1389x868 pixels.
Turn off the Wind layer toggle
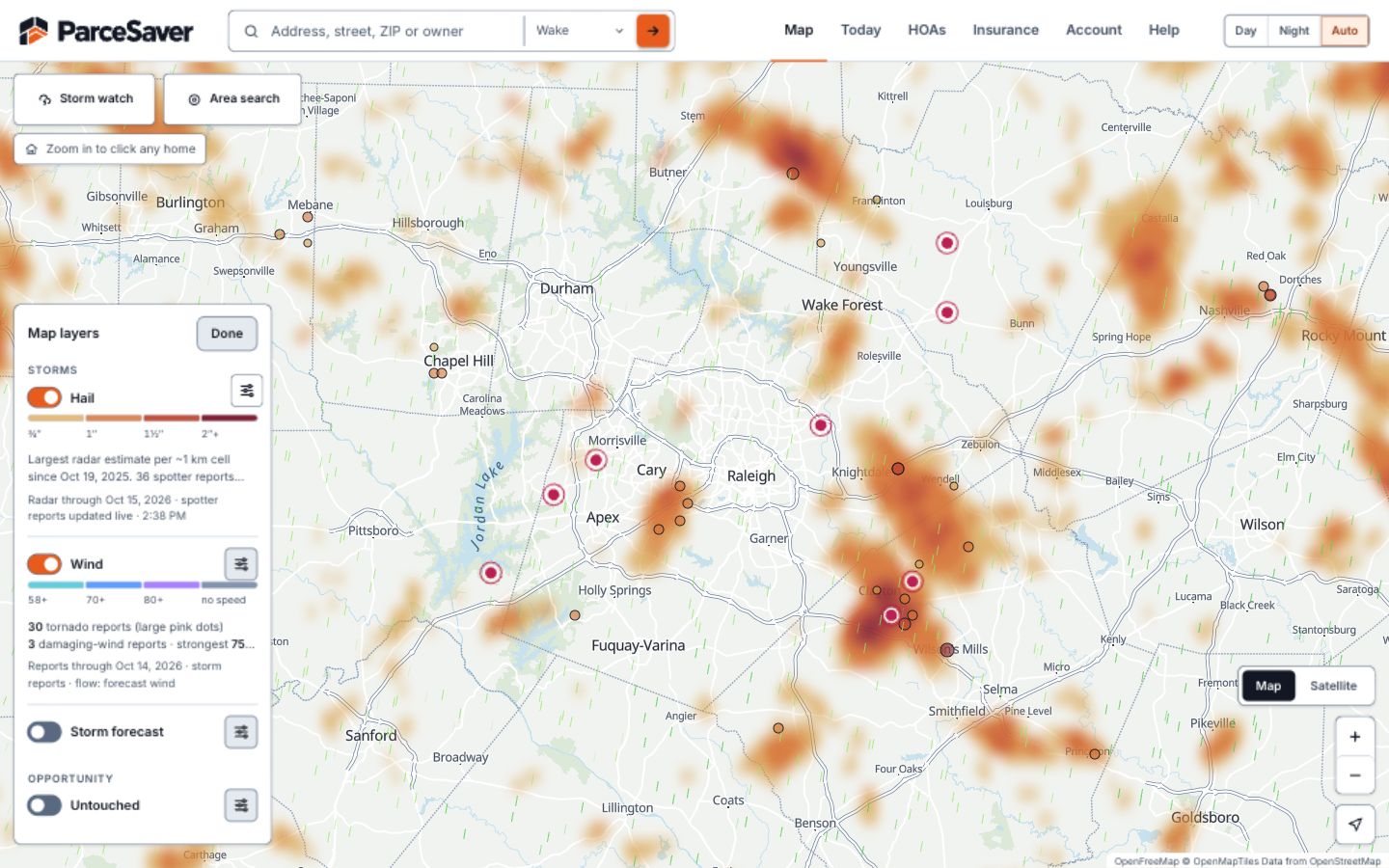click(x=44, y=563)
